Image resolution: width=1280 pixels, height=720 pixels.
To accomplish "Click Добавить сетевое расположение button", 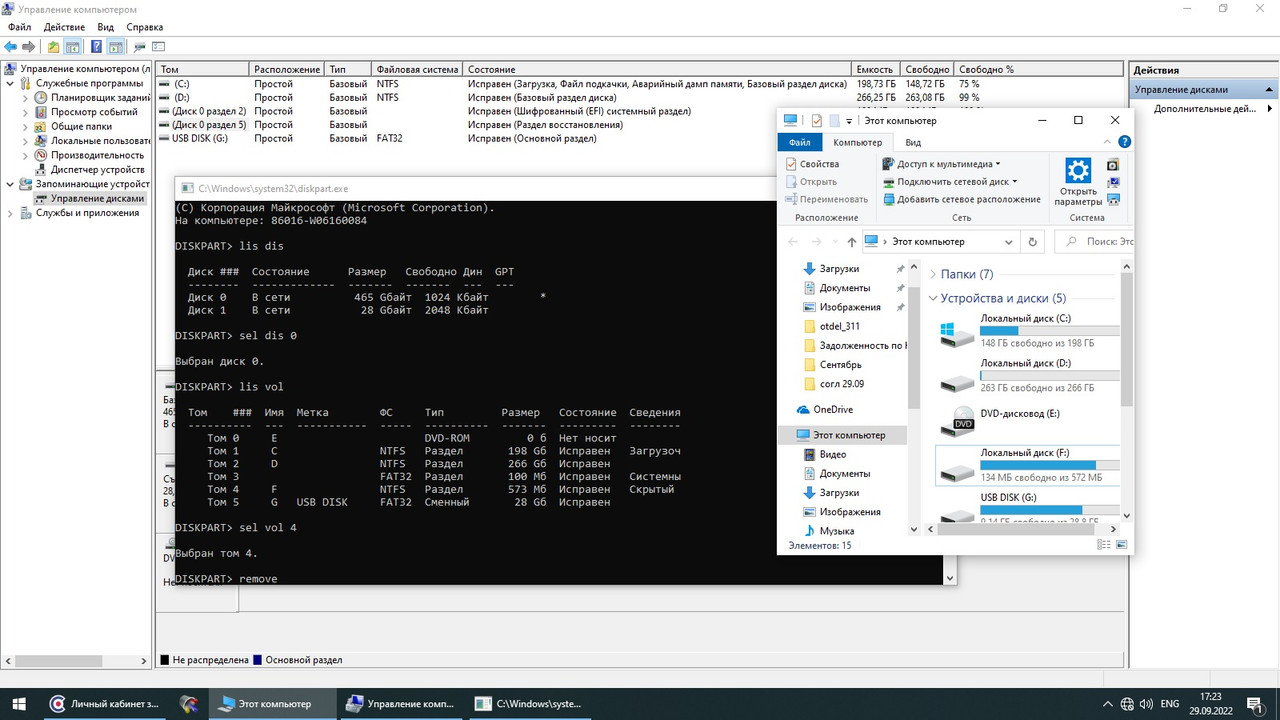I will pyautogui.click(x=961, y=199).
